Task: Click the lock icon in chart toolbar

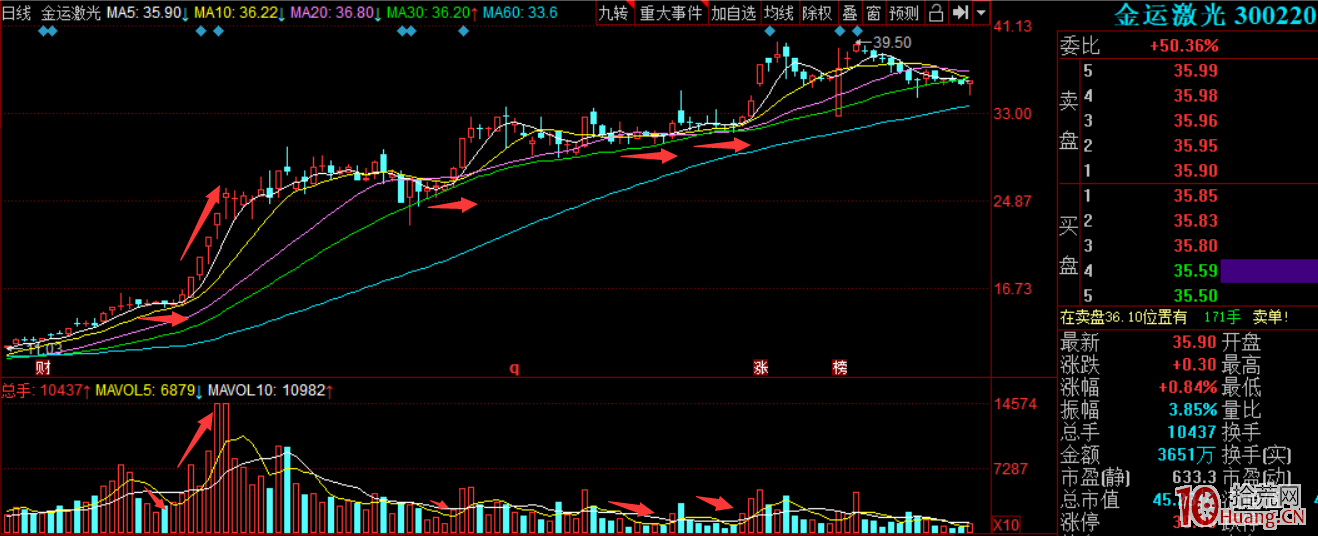Action: pyautogui.click(x=935, y=13)
